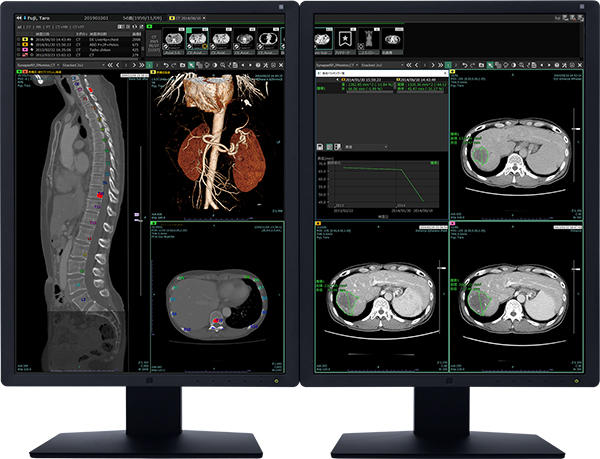Viewport: 600px width, 459px height.
Task: Click contrast half-circle icon in right monitor toolbar
Action: click(x=514, y=65)
